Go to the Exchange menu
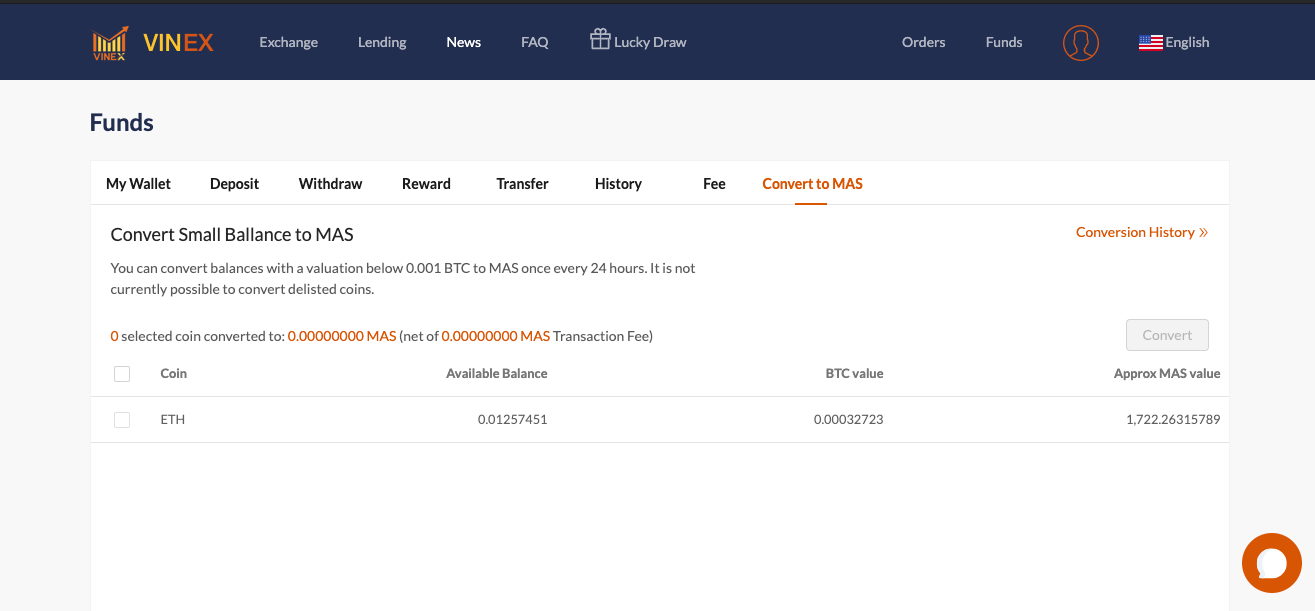The width and height of the screenshot is (1315, 611). (288, 42)
